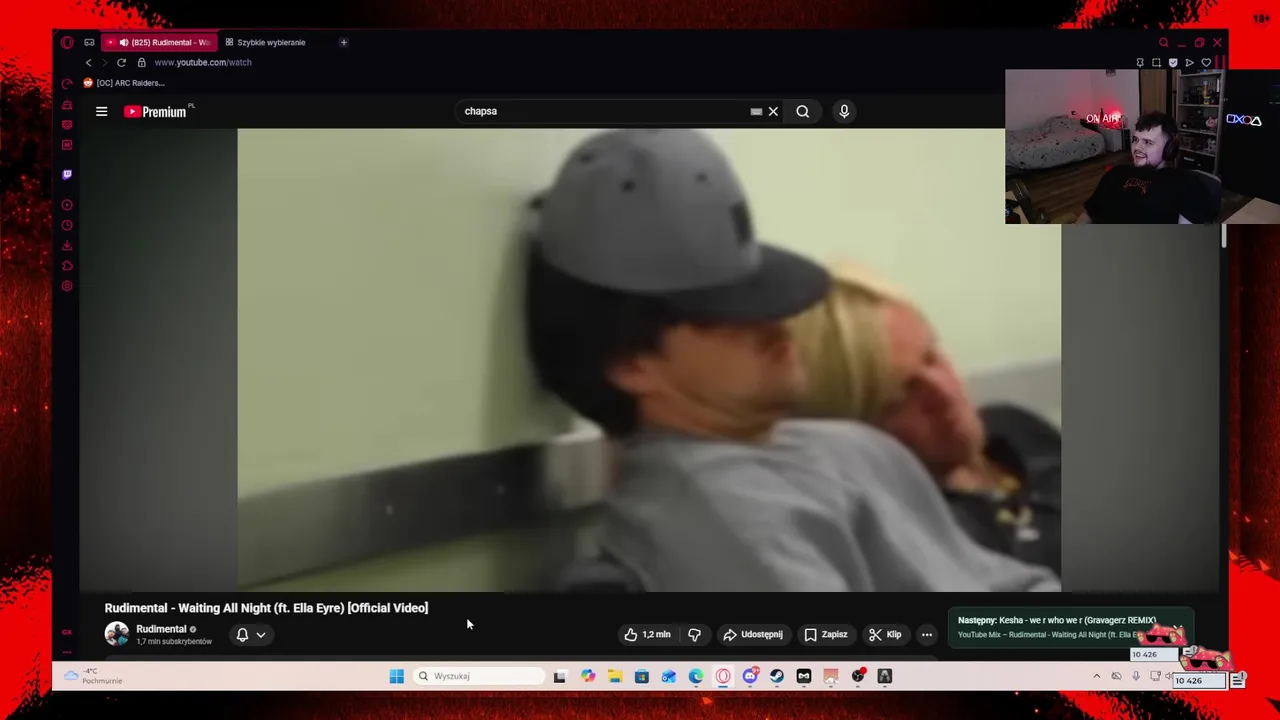Viewport: 1280px width, 720px height.
Task: Go back in browser history
Action: click(88, 62)
